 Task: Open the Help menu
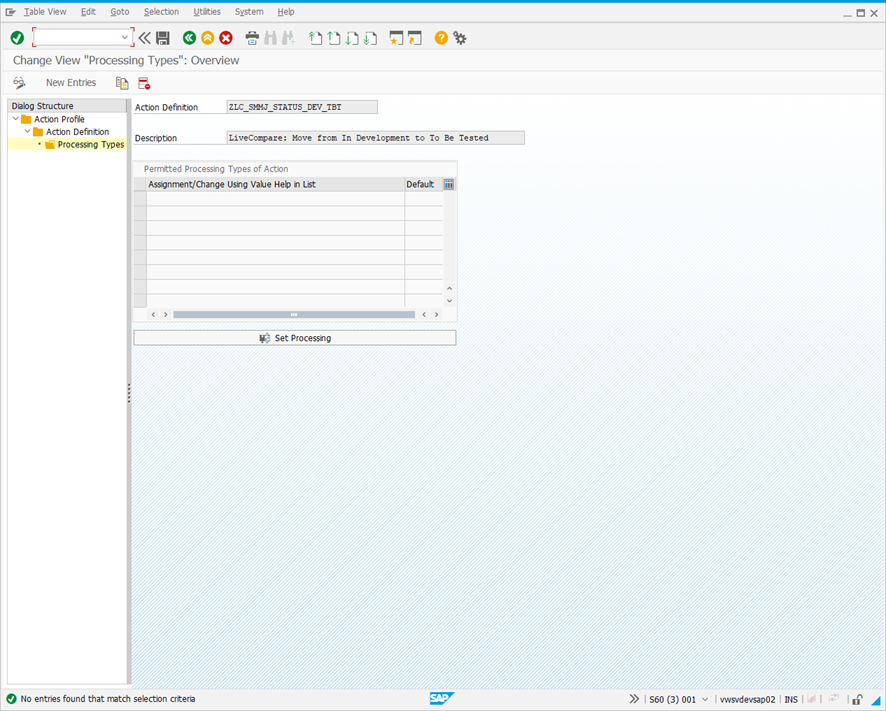[286, 12]
